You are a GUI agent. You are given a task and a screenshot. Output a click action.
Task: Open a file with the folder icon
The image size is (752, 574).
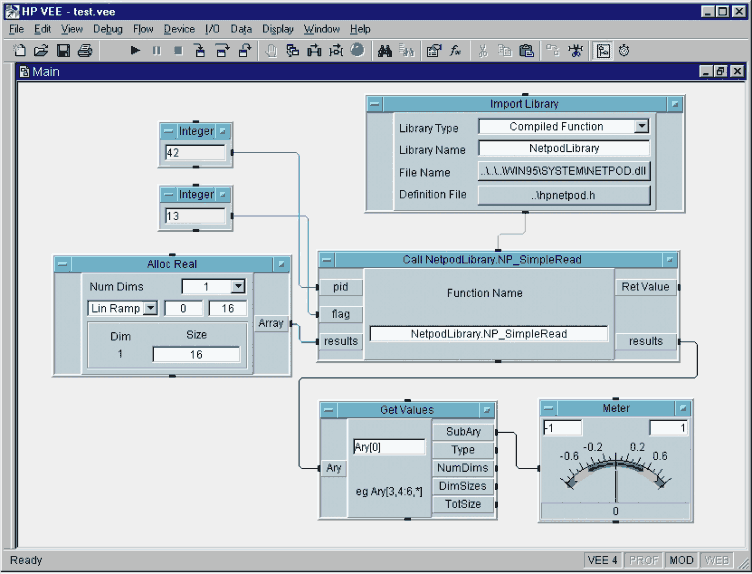tap(41, 50)
